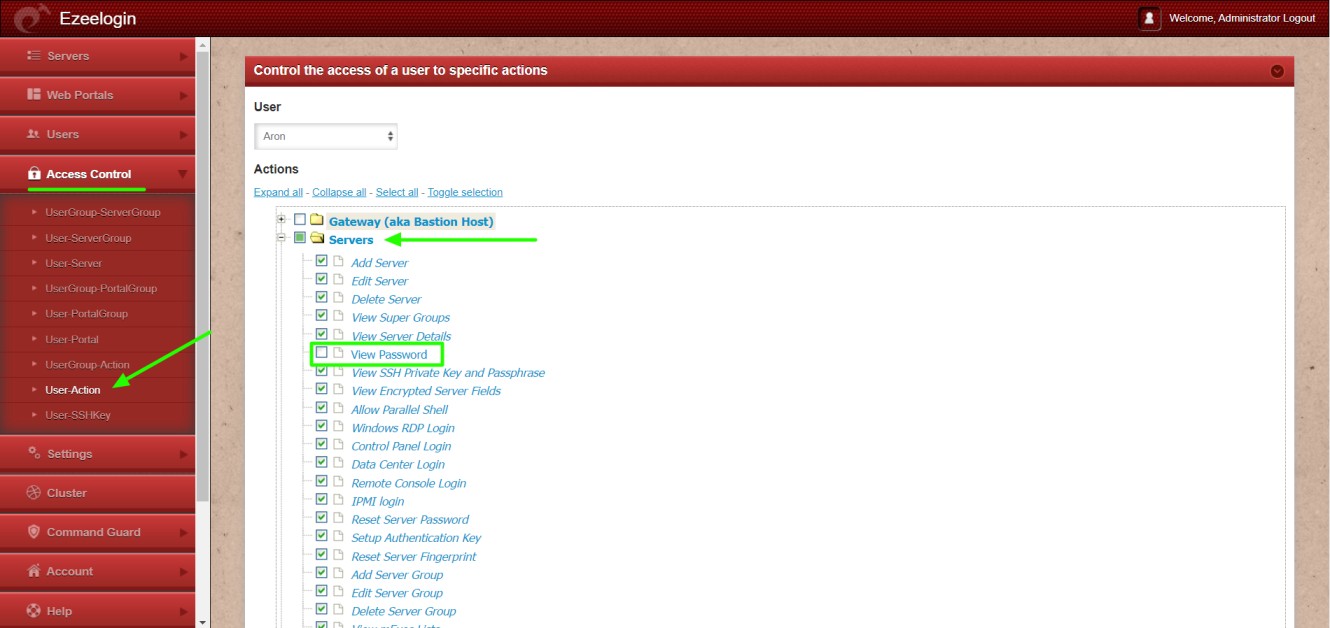The width and height of the screenshot is (1330, 628).
Task: Collapse the panel with round header button
Action: click(1277, 71)
